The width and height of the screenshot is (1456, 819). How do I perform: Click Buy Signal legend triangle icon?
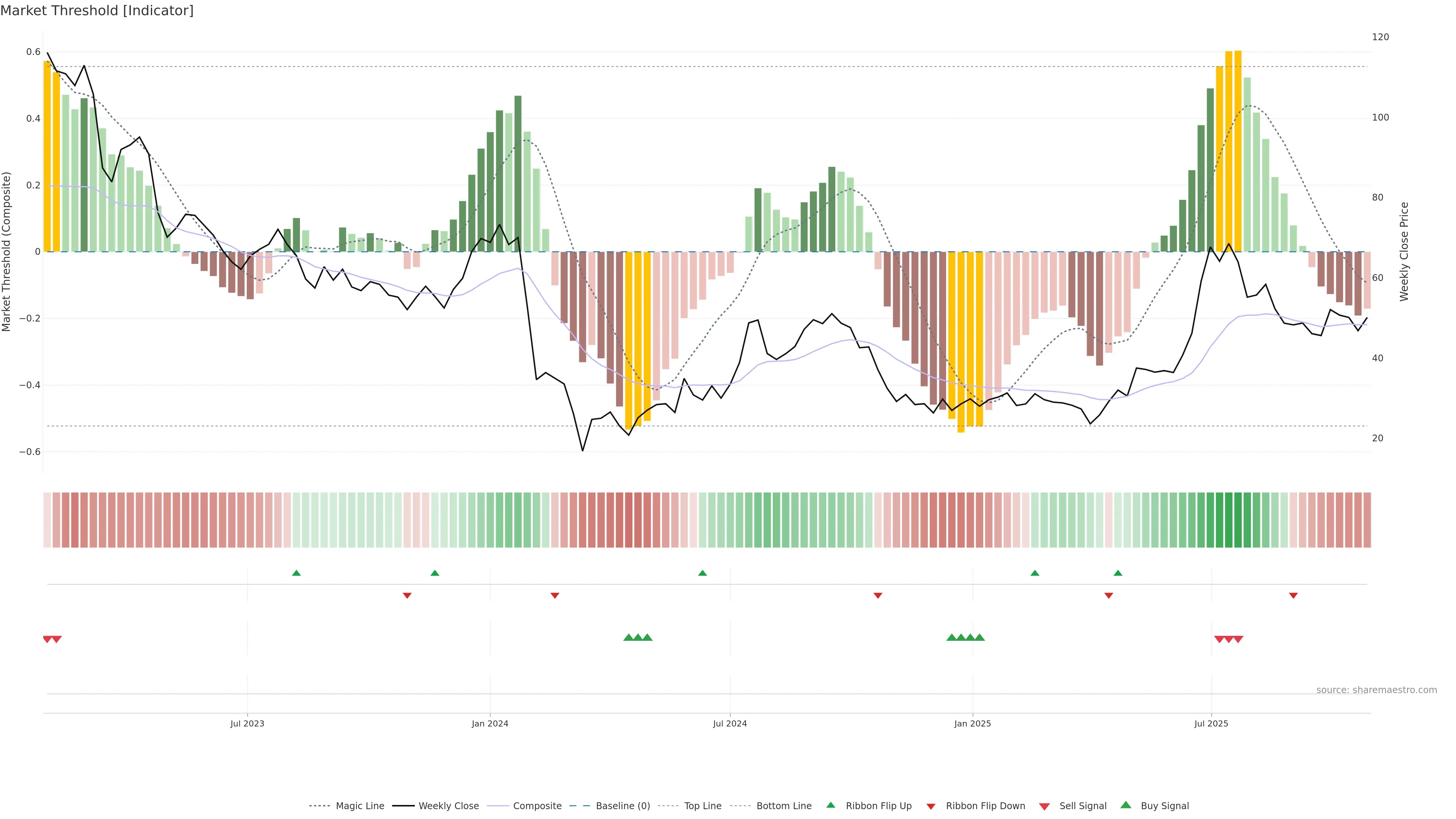click(x=1126, y=805)
